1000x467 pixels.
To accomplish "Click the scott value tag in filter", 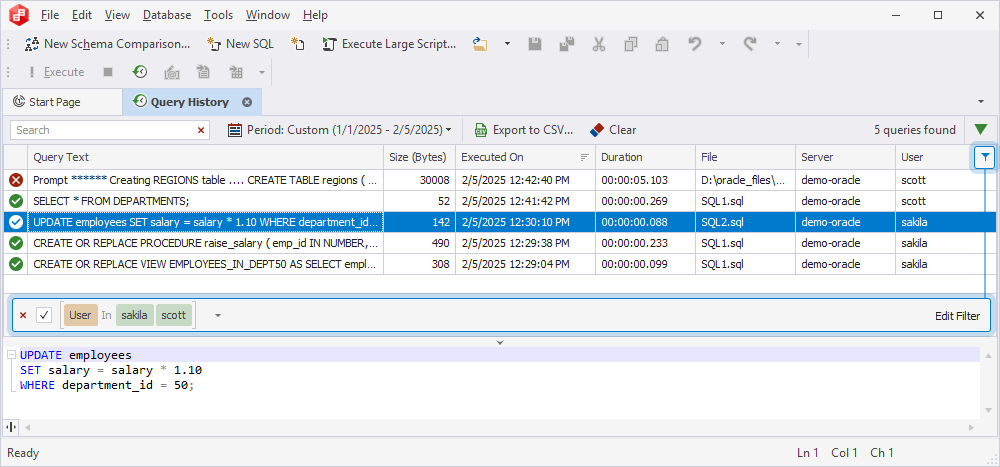I will point(173,315).
